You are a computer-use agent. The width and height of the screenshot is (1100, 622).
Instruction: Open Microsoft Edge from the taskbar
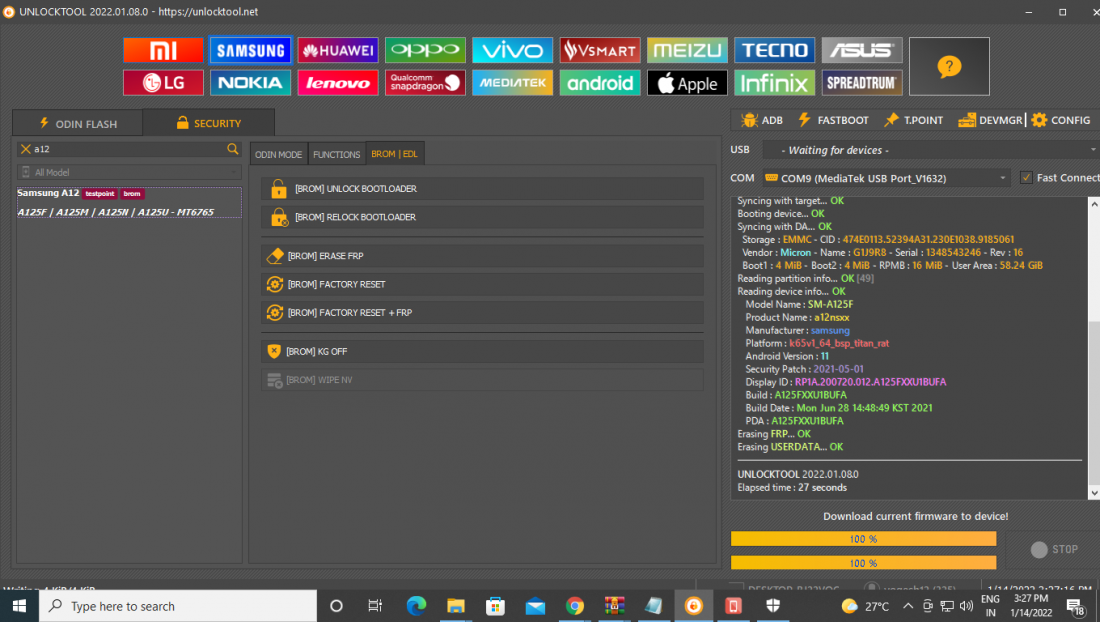pyautogui.click(x=416, y=606)
